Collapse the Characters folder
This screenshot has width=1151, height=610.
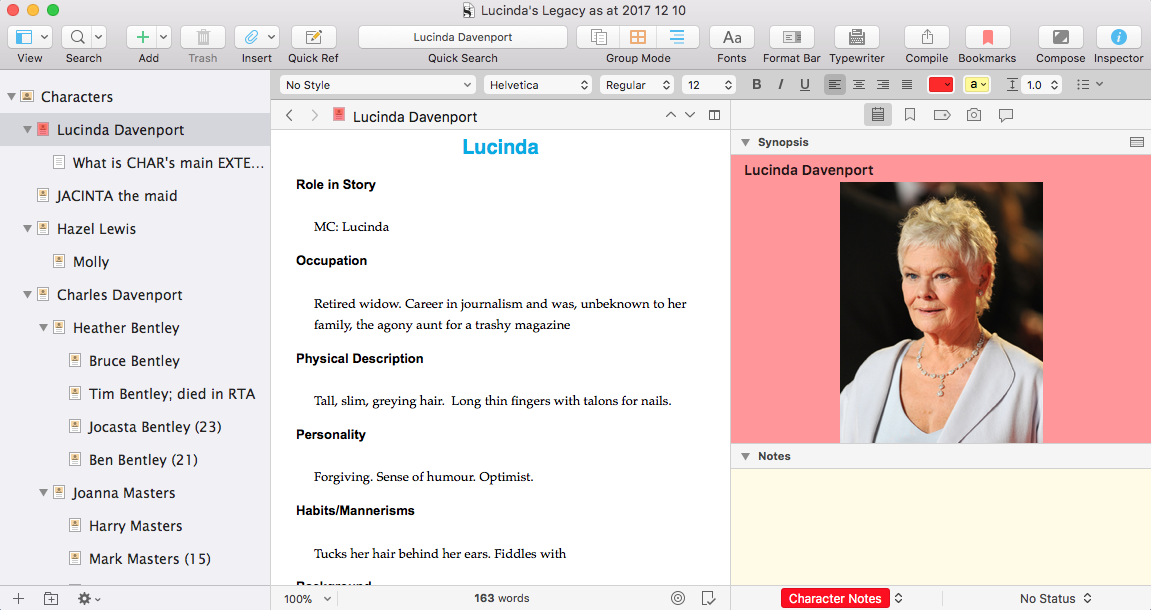pyautogui.click(x=11, y=96)
